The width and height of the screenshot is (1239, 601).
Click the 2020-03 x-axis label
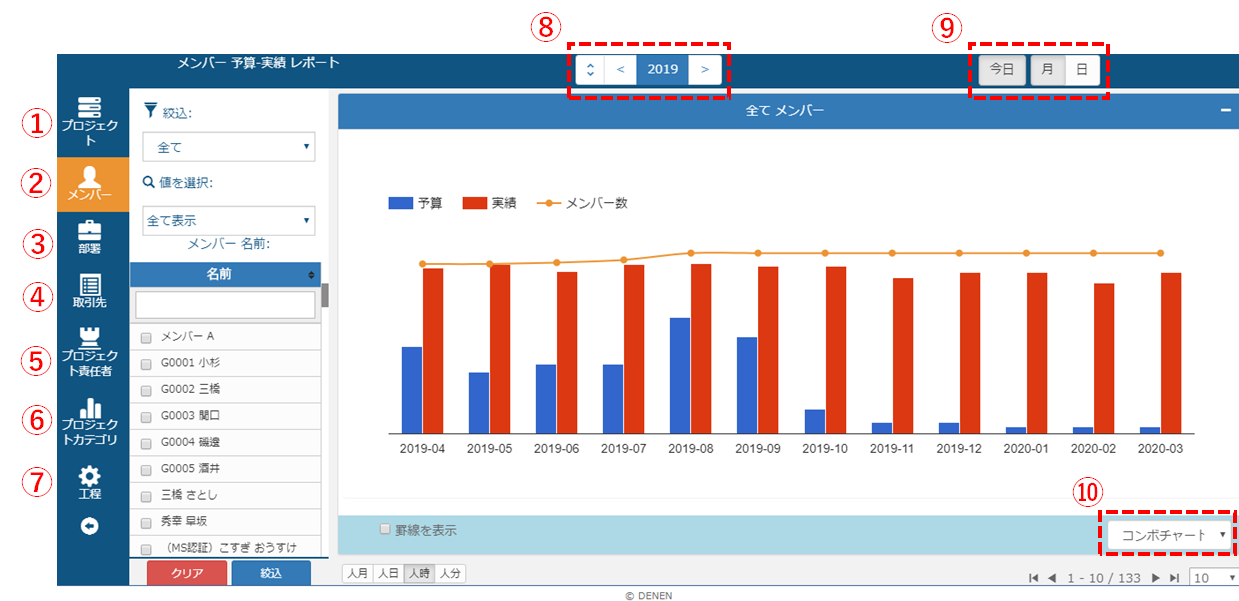coord(1160,449)
